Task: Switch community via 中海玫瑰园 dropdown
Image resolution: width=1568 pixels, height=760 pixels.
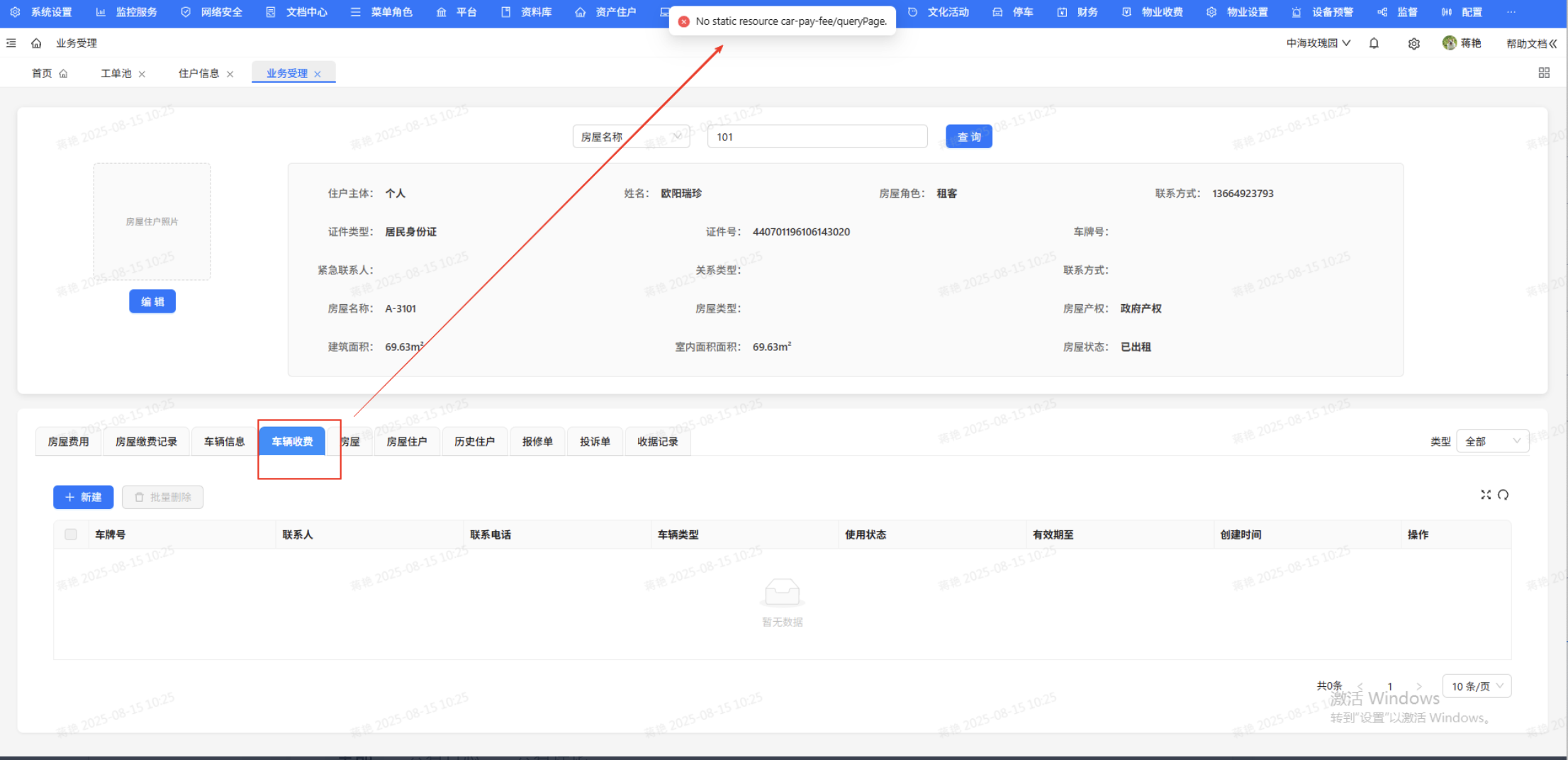Action: pos(1318,43)
